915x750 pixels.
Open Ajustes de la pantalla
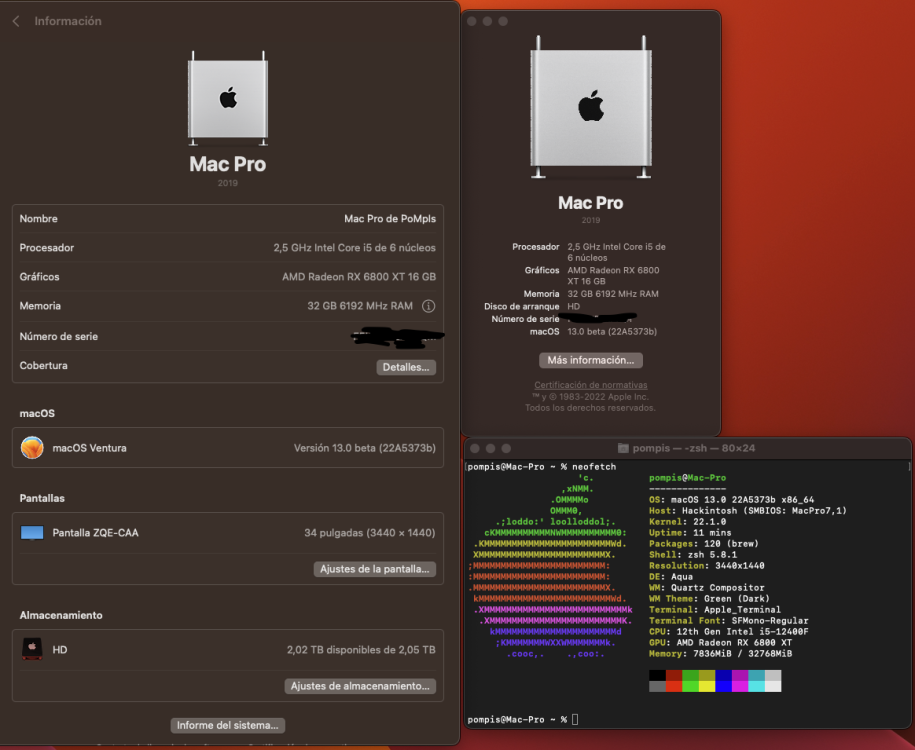pos(375,569)
